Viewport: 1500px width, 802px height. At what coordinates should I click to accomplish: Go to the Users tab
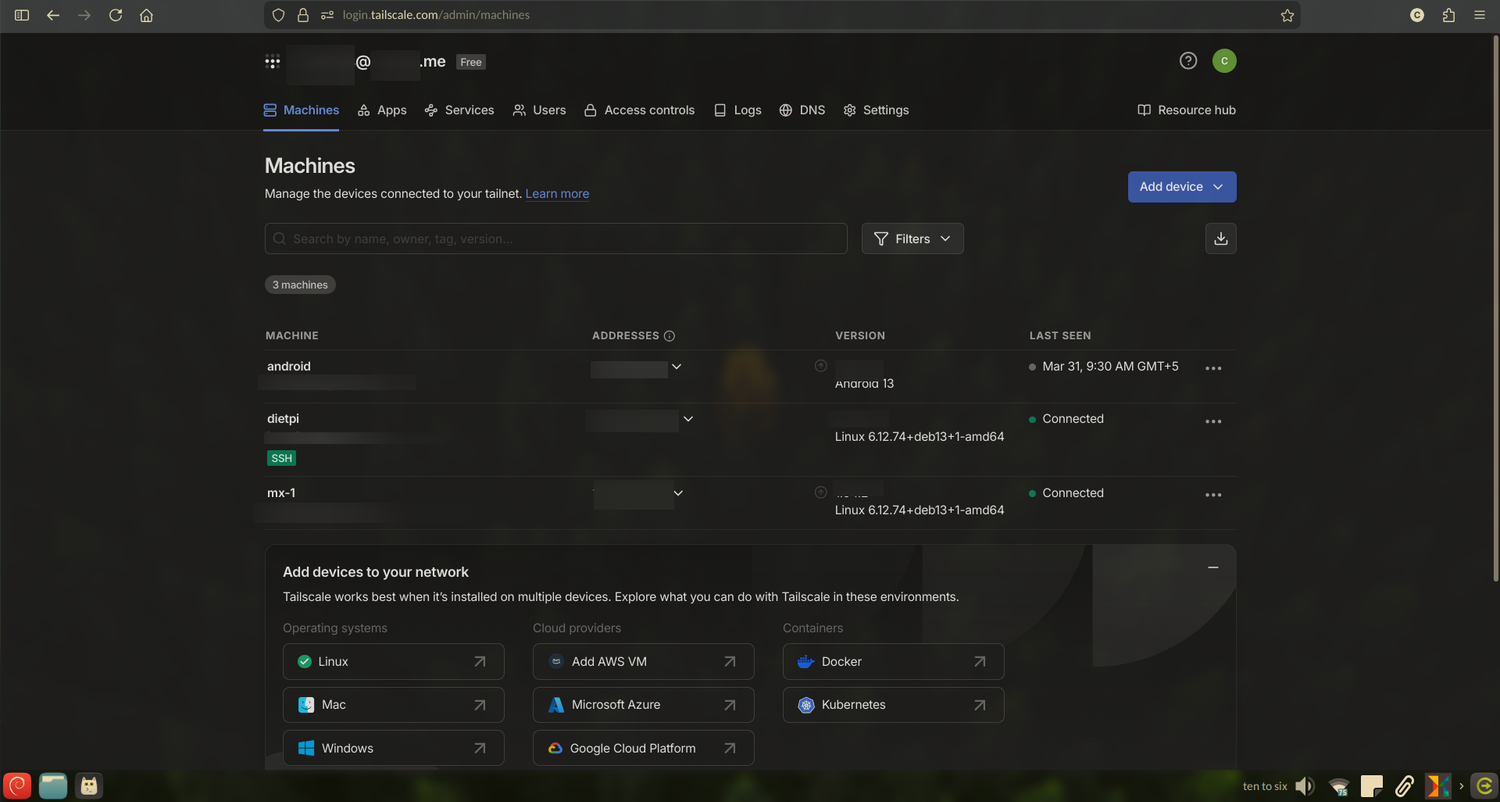pos(539,110)
